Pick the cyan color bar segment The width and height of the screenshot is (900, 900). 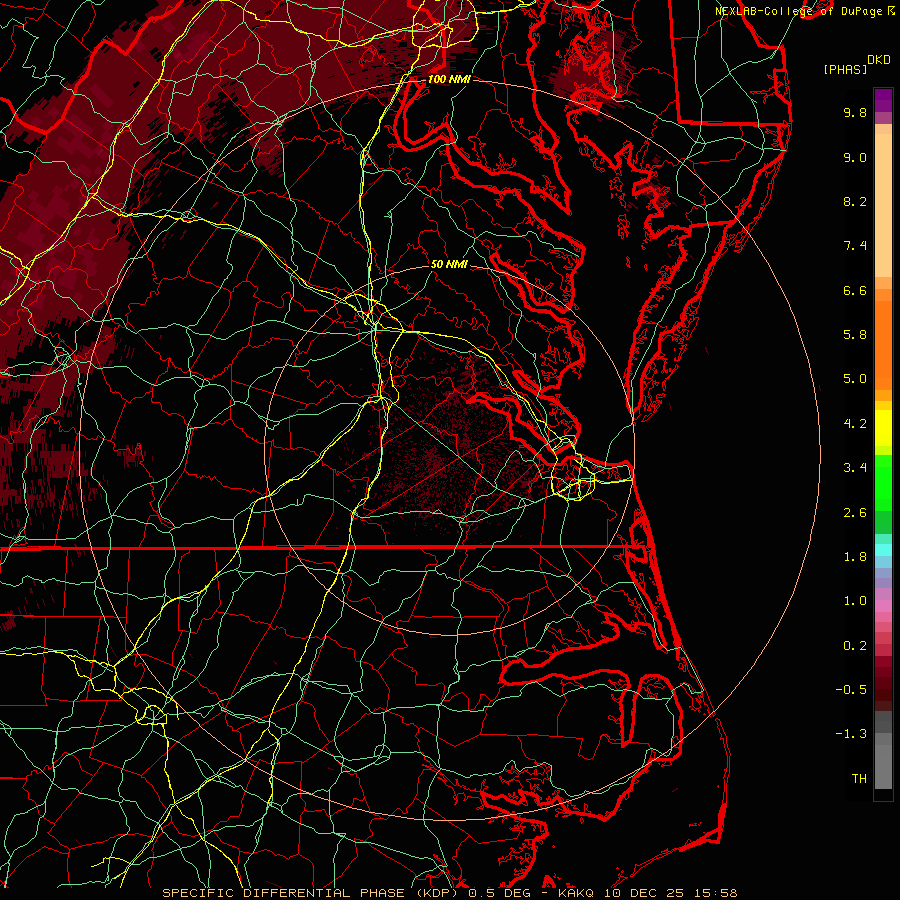click(x=883, y=550)
